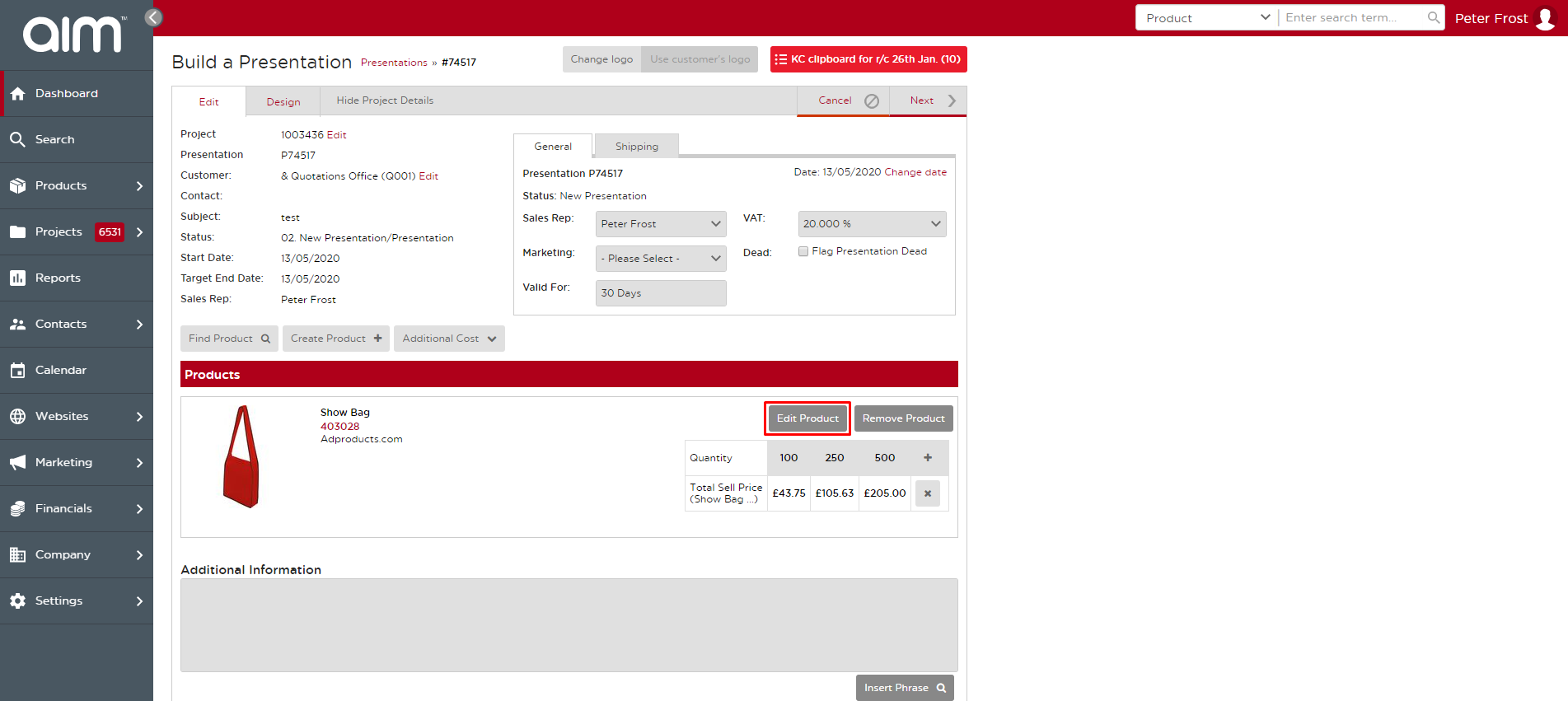1568x701 pixels.
Task: Expand the Financials sidebar submenu chevron
Action: click(x=139, y=509)
